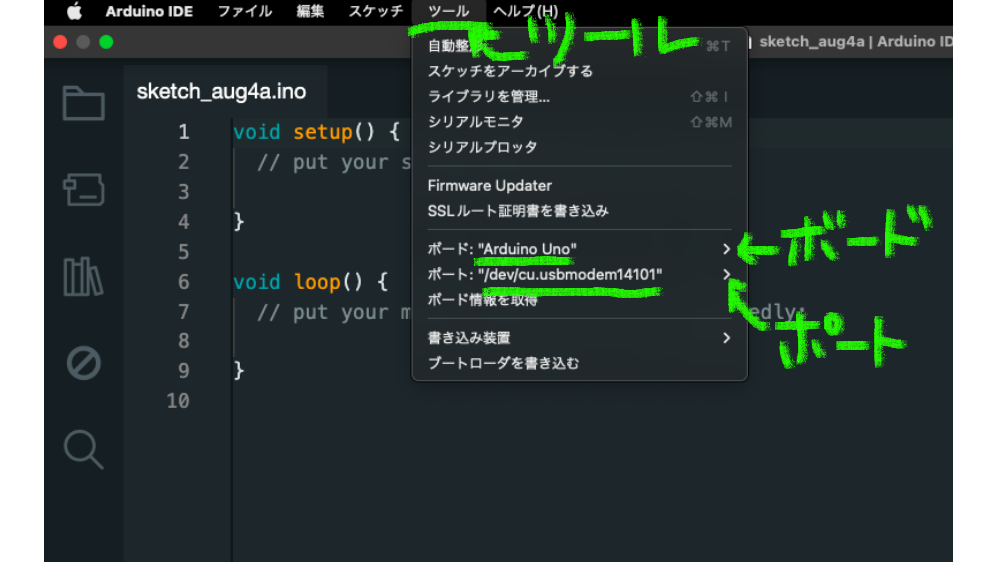Click the red close window button

[x=61, y=42]
